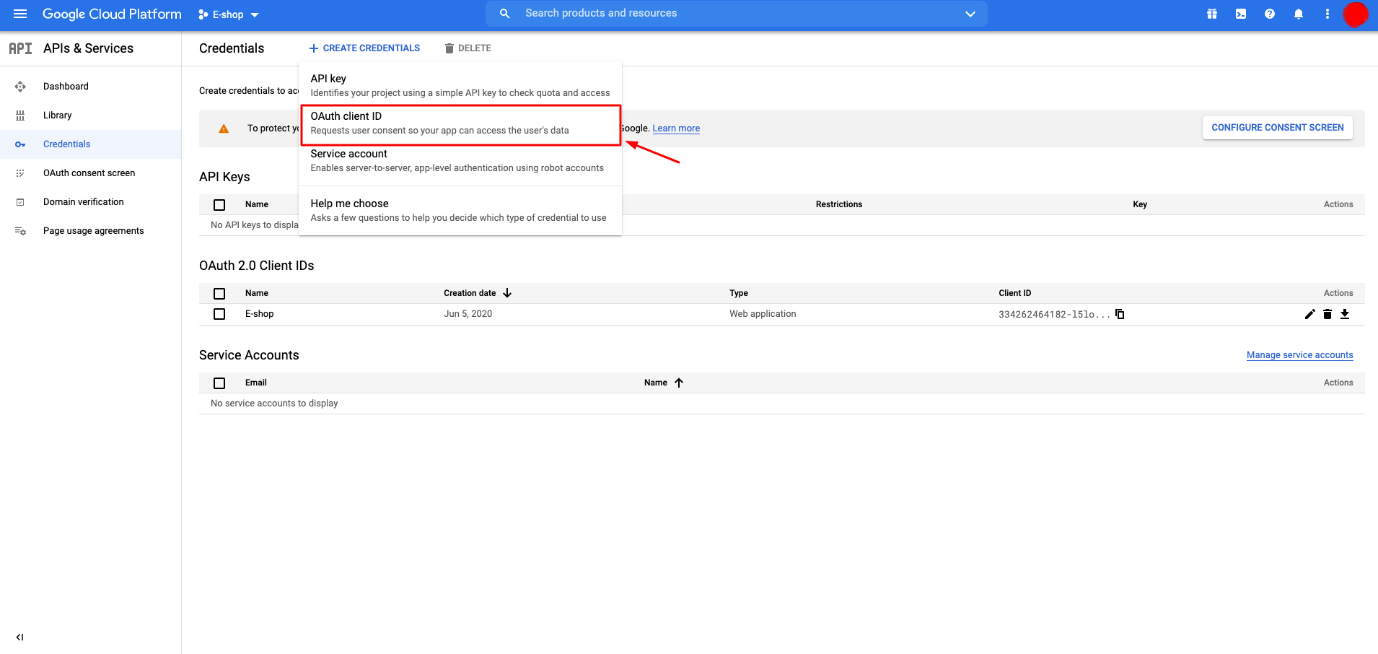
Task: Click the search magnifier icon
Action: [x=505, y=14]
